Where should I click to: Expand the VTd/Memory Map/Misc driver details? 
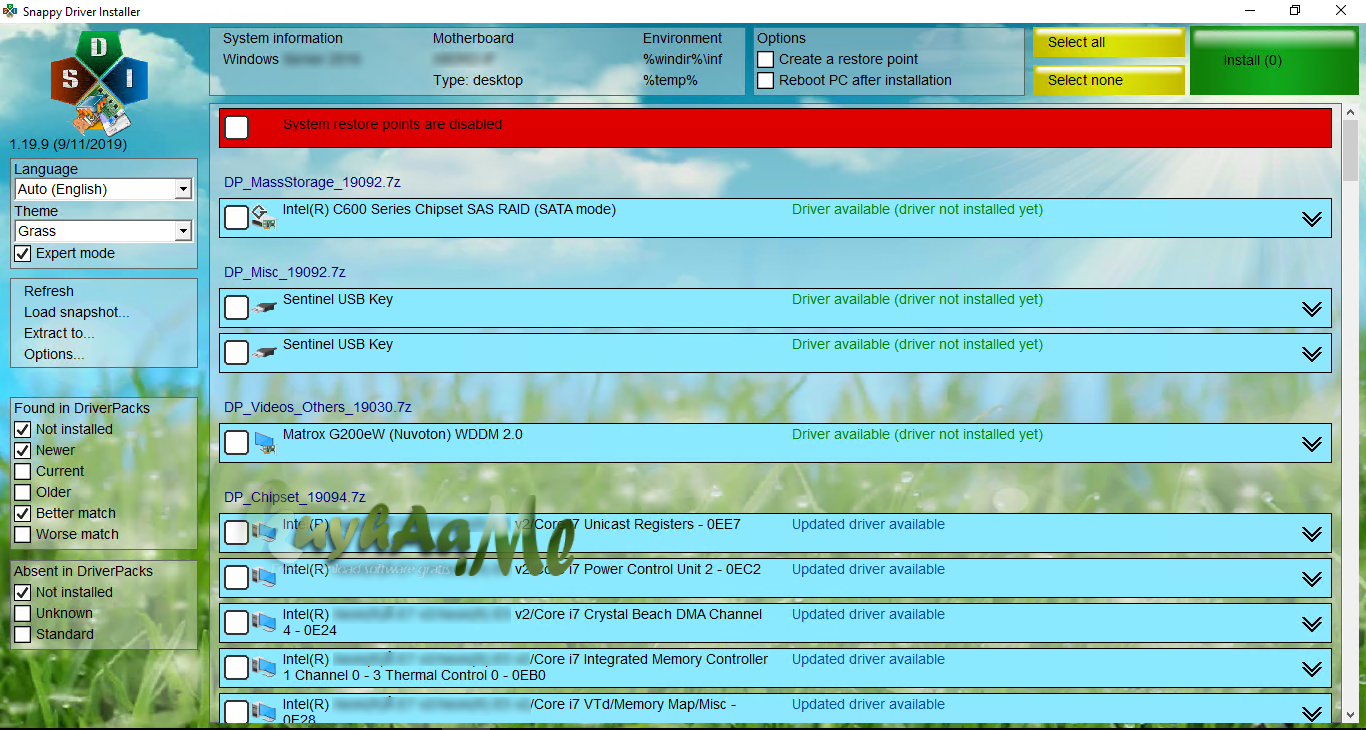(1312, 713)
